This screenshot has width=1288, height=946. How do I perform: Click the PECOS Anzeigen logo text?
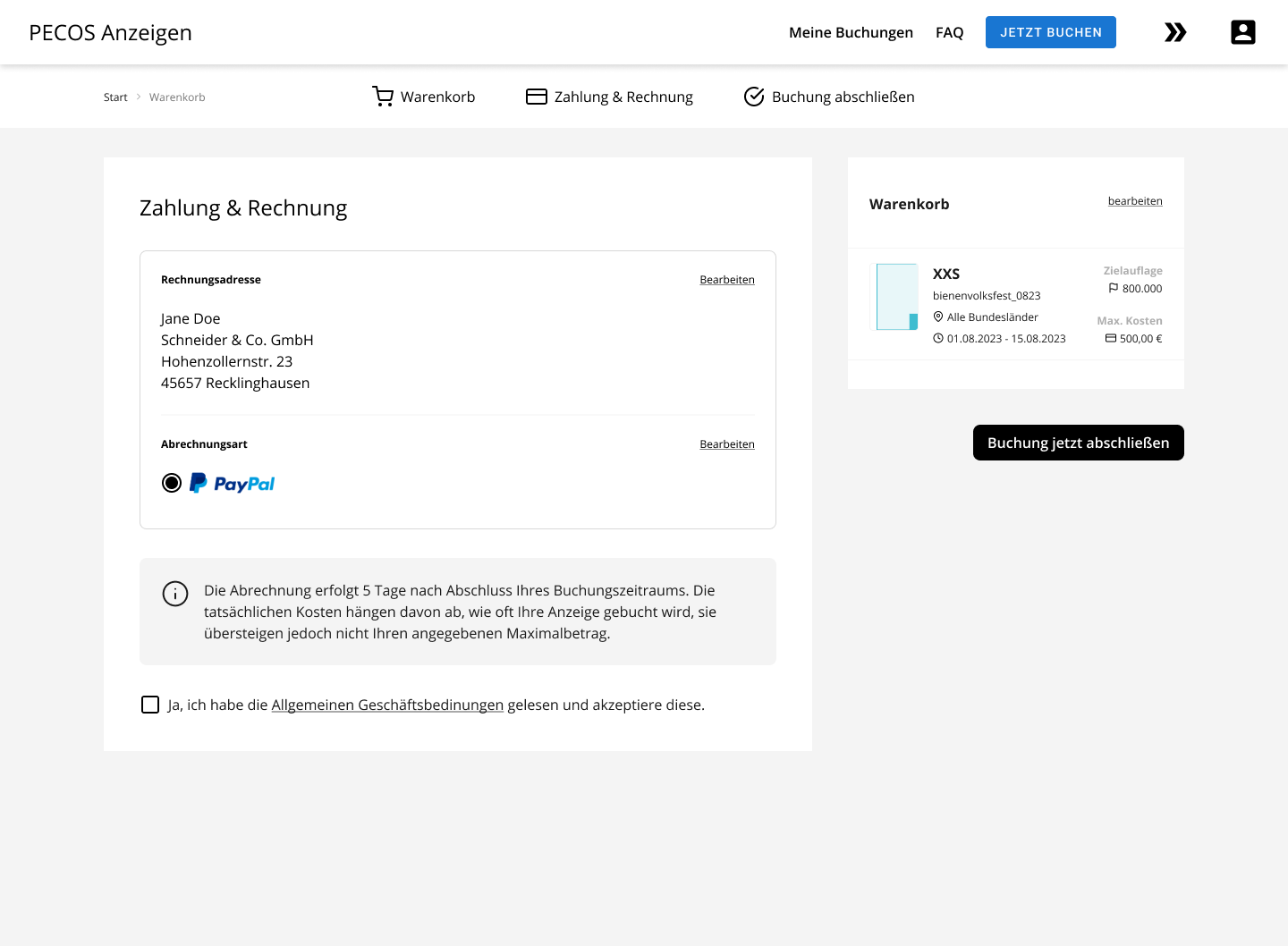(x=110, y=32)
